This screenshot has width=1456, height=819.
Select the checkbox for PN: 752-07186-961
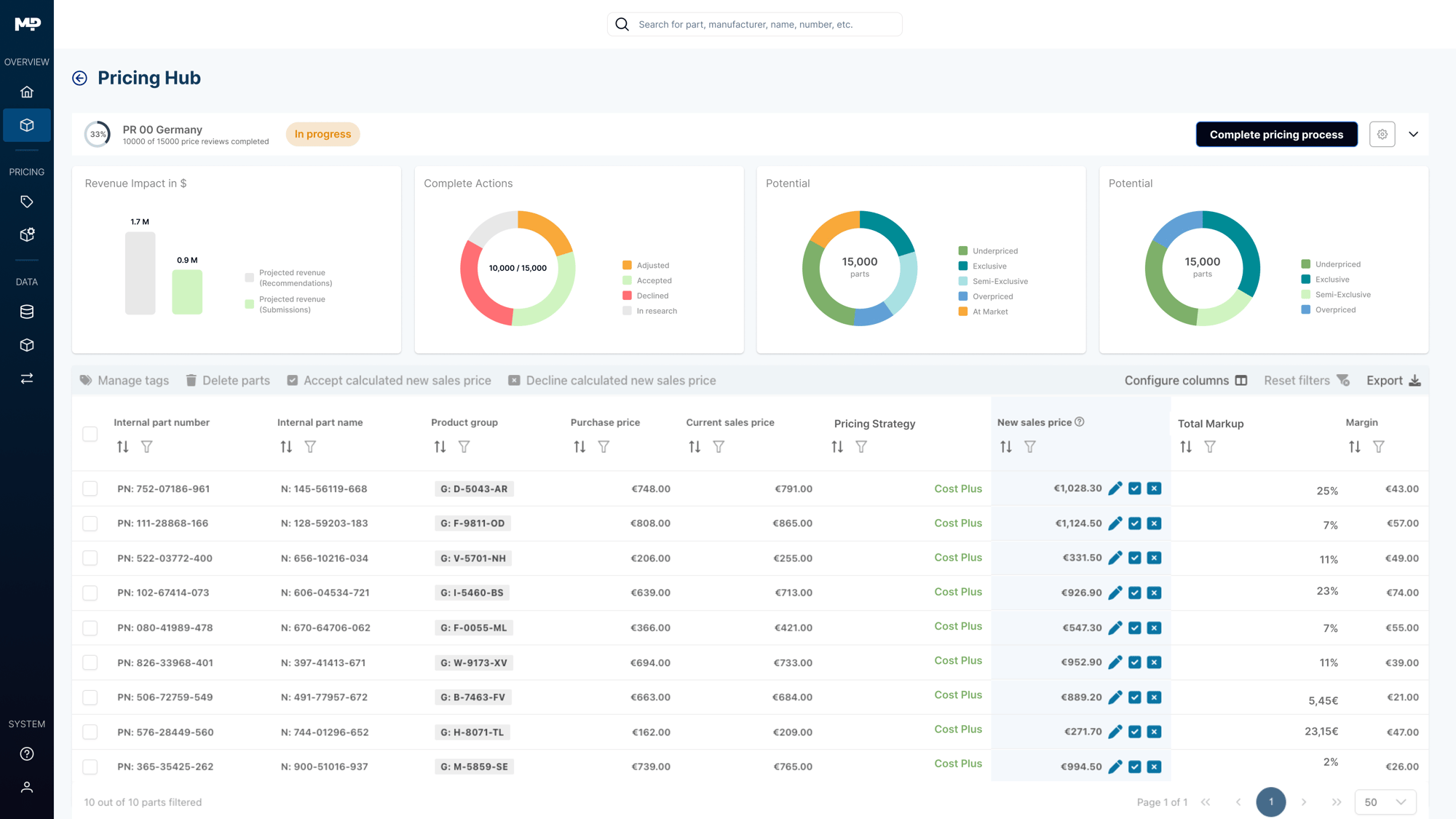coord(90,488)
